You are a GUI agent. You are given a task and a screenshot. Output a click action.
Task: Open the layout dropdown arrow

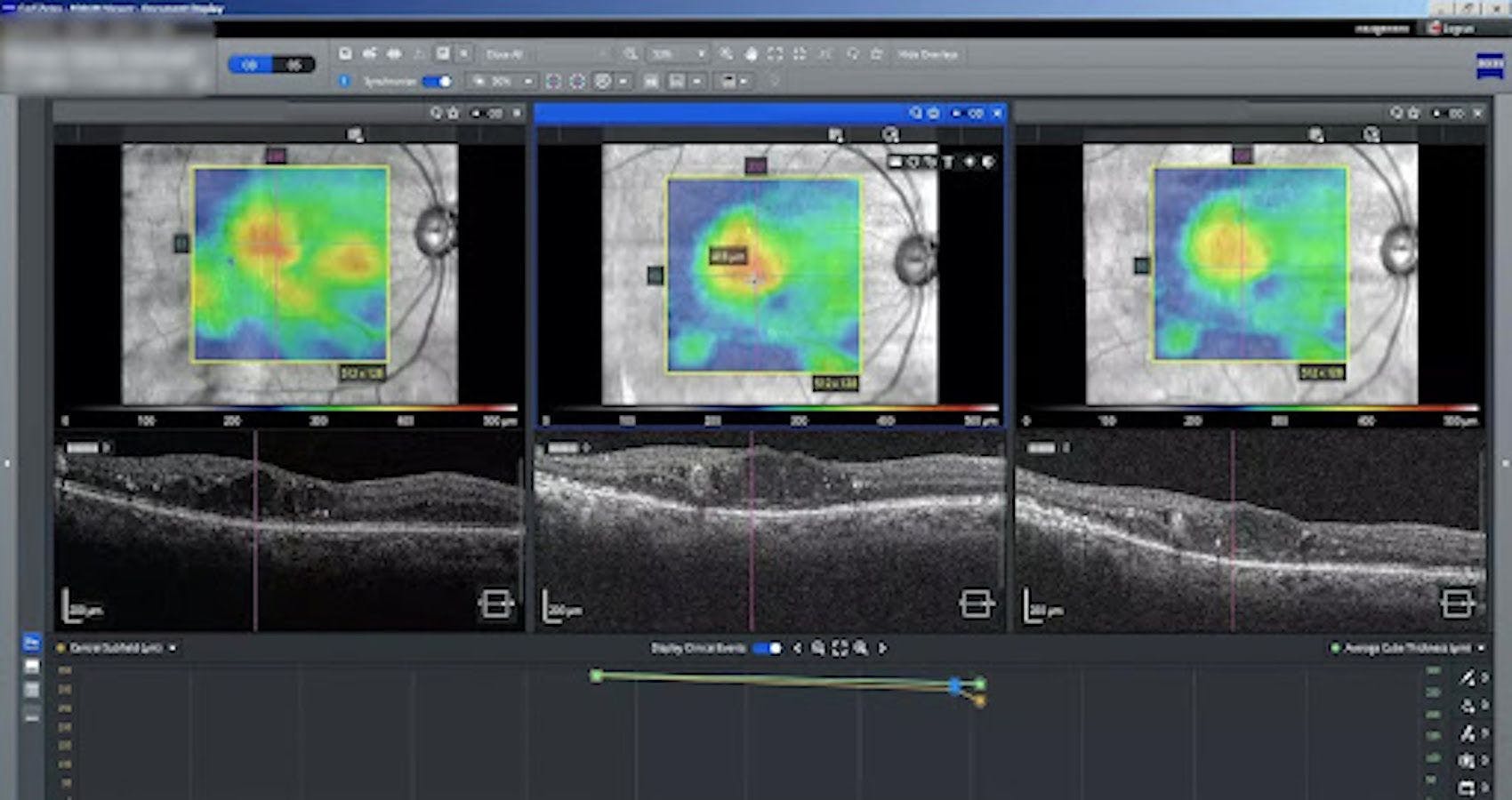696,81
